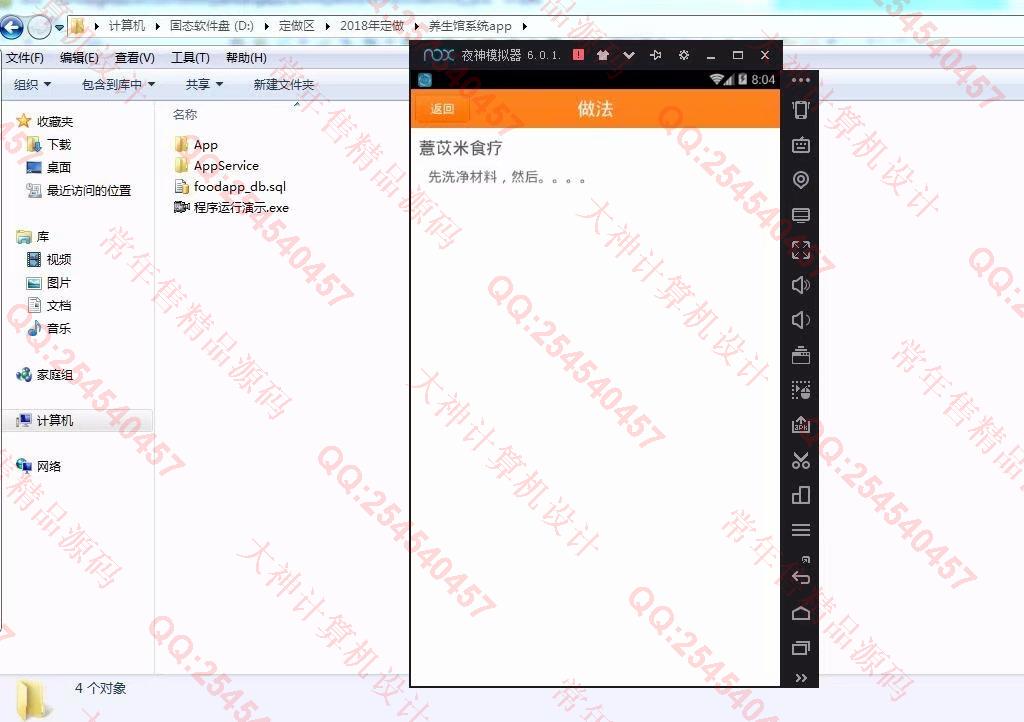
Task: Click Nox shake device icon
Action: pos(801,110)
